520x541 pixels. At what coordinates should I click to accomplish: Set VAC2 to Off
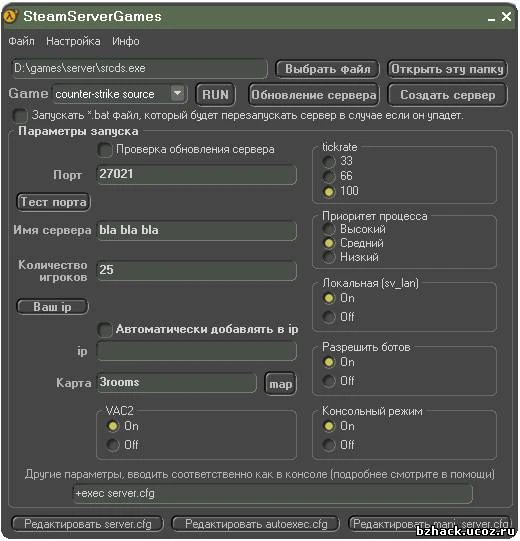[113, 445]
